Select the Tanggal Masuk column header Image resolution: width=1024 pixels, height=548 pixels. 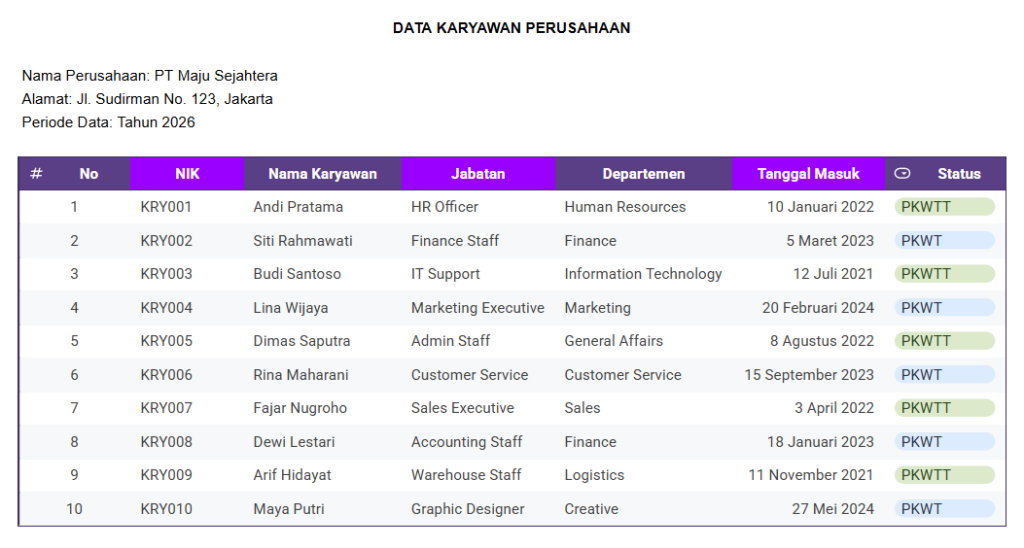(808, 174)
